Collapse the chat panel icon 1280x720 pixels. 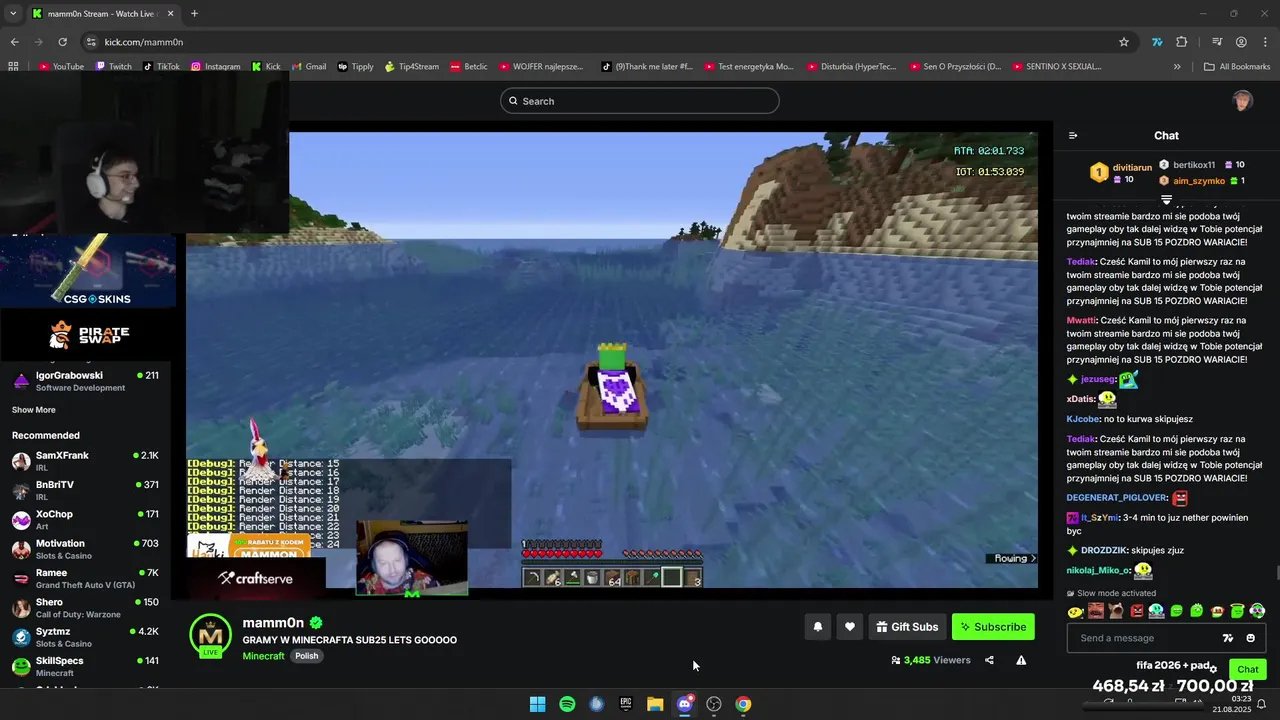[1073, 136]
